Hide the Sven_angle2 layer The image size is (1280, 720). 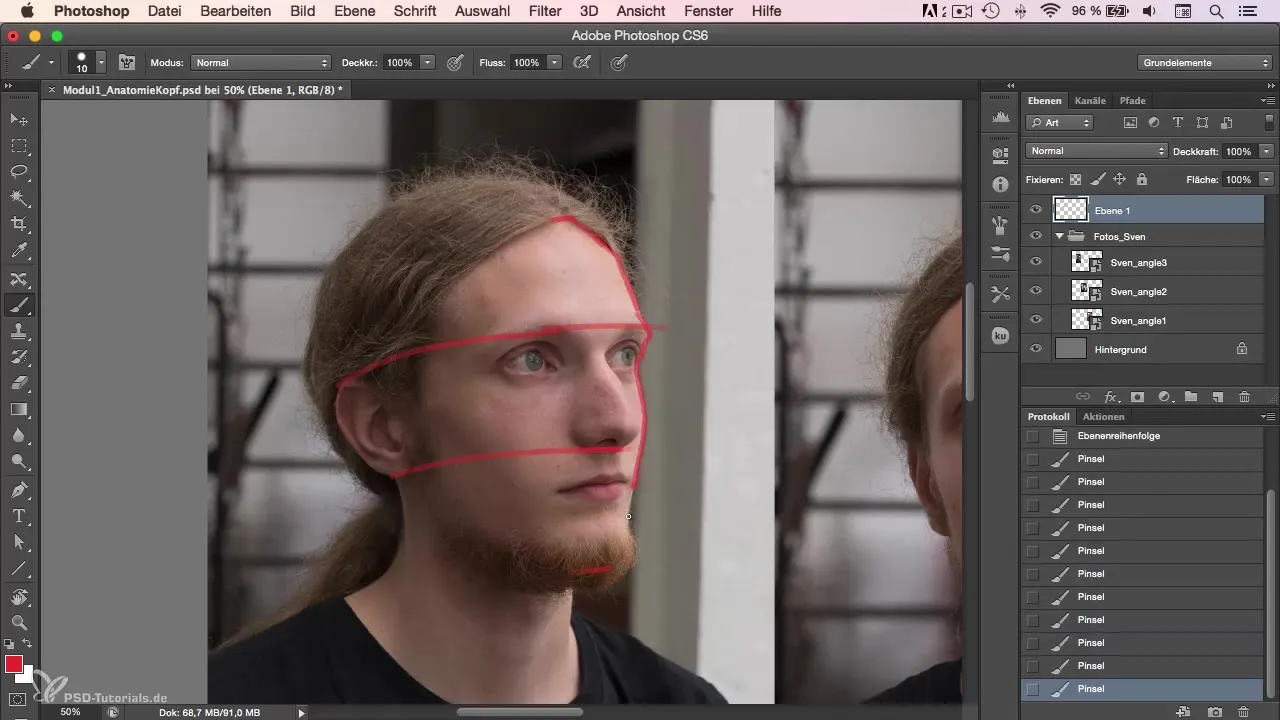click(1035, 291)
